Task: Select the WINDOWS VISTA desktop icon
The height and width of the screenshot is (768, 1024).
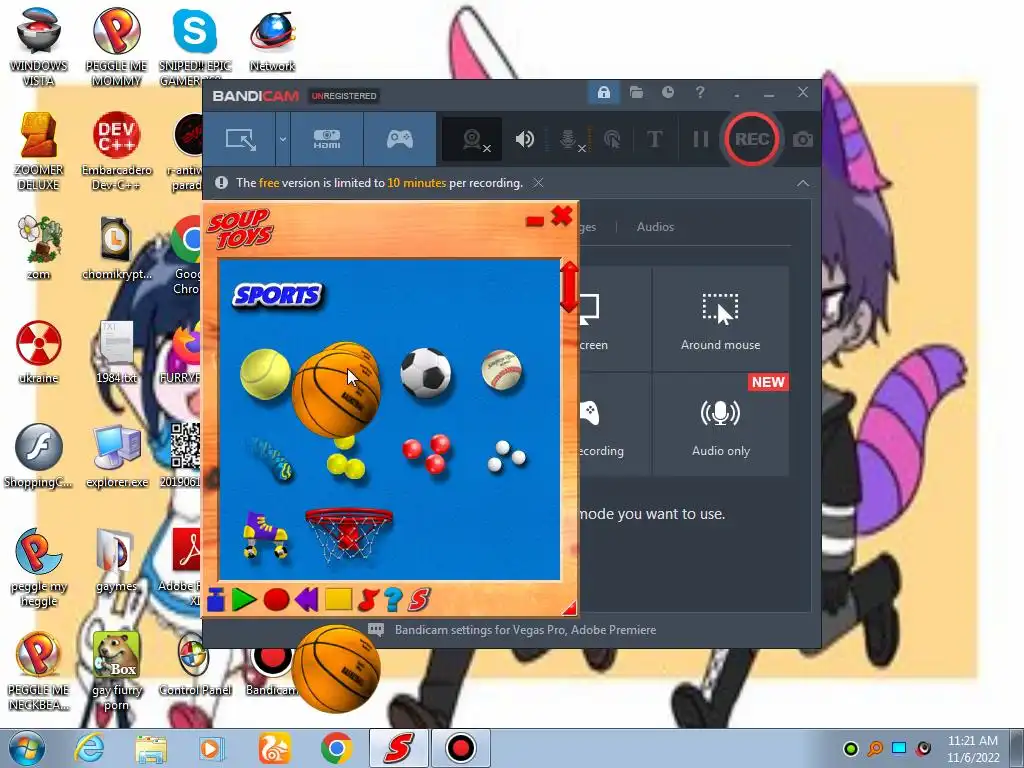Action: (x=39, y=46)
